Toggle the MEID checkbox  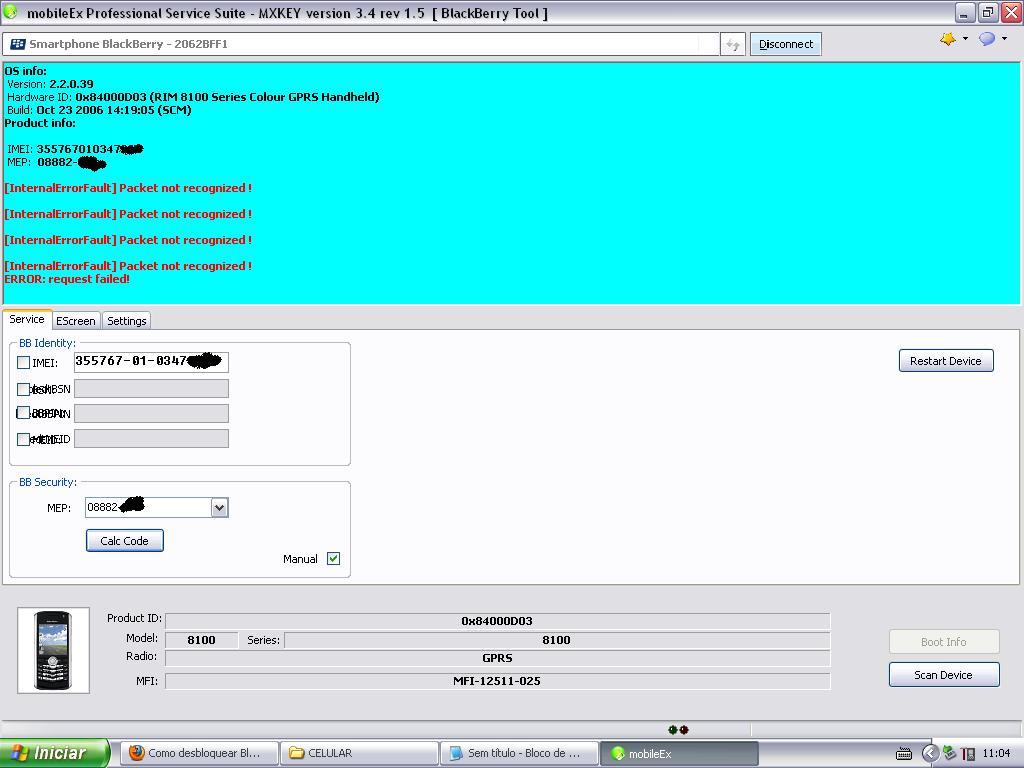tap(24, 439)
